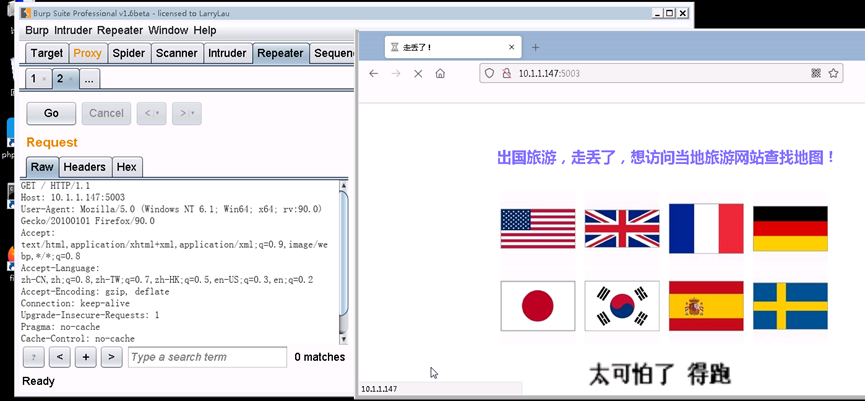Switch to the Spider tab
The image size is (865, 401).
pyautogui.click(x=129, y=54)
